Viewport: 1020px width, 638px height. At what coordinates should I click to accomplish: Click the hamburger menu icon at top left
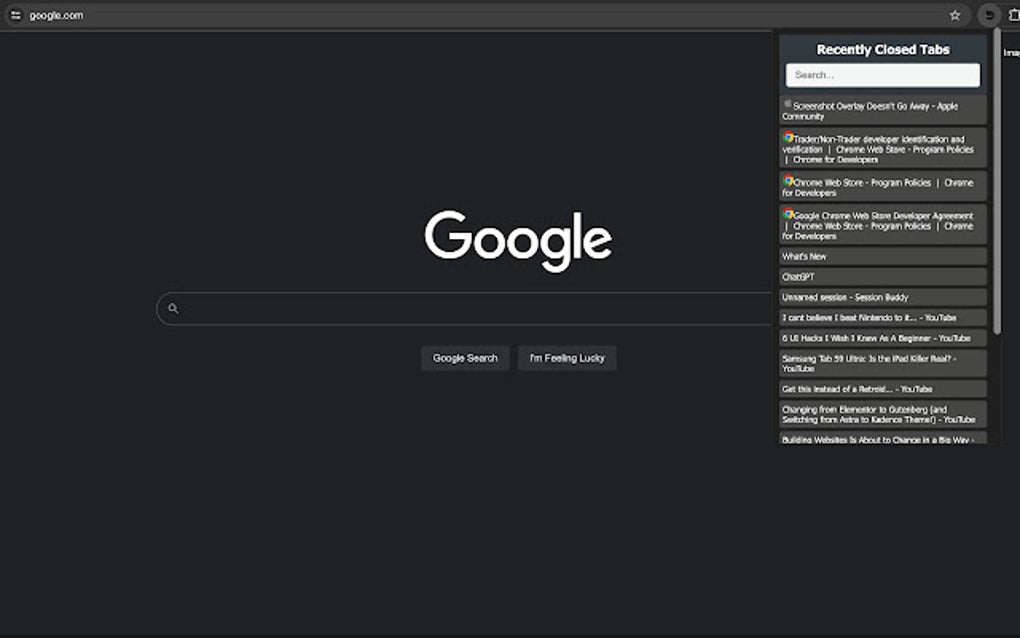(15, 14)
